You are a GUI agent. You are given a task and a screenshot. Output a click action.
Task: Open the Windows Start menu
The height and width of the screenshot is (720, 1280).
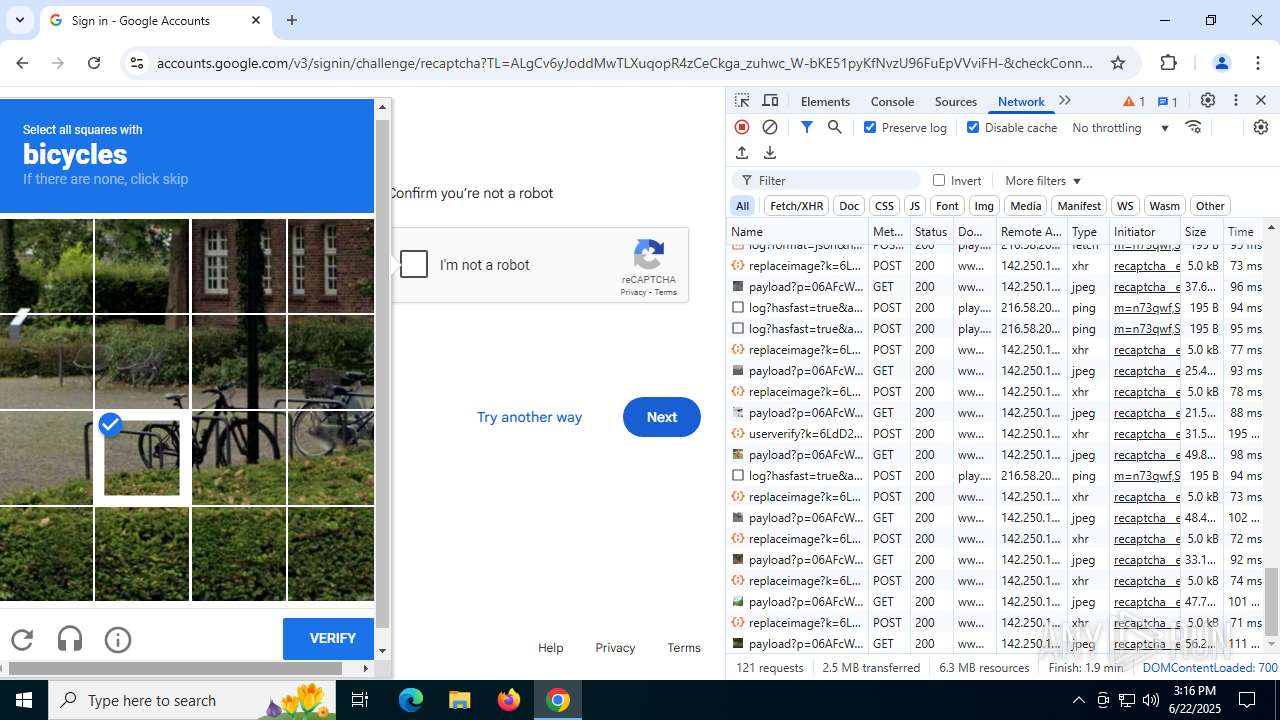tap(24, 700)
